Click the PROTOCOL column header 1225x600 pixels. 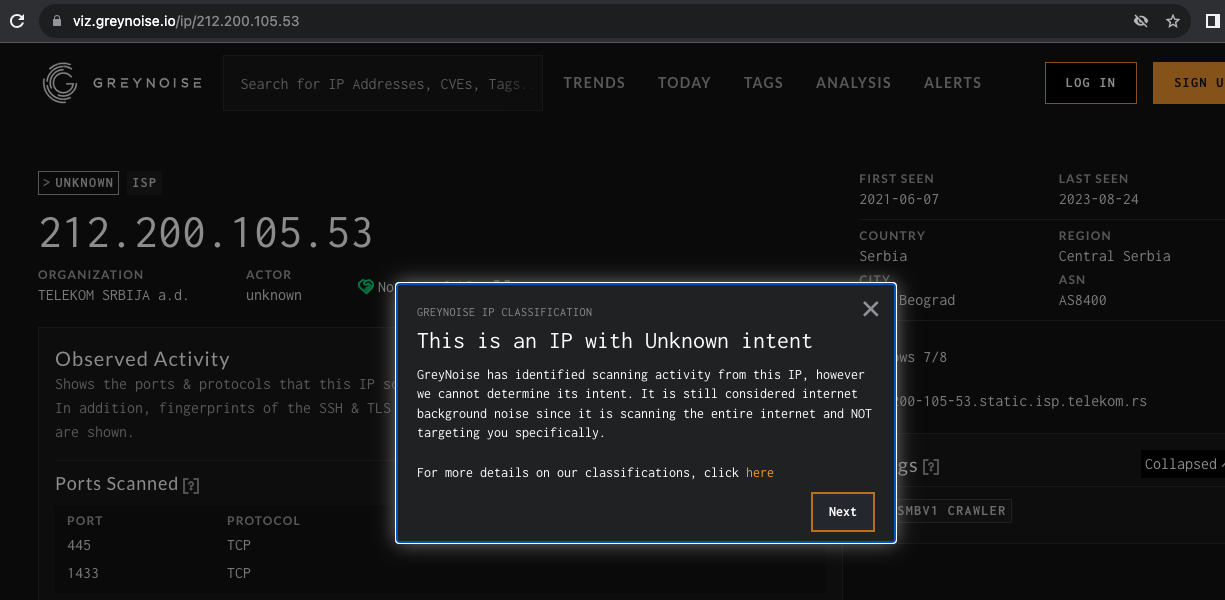[264, 521]
